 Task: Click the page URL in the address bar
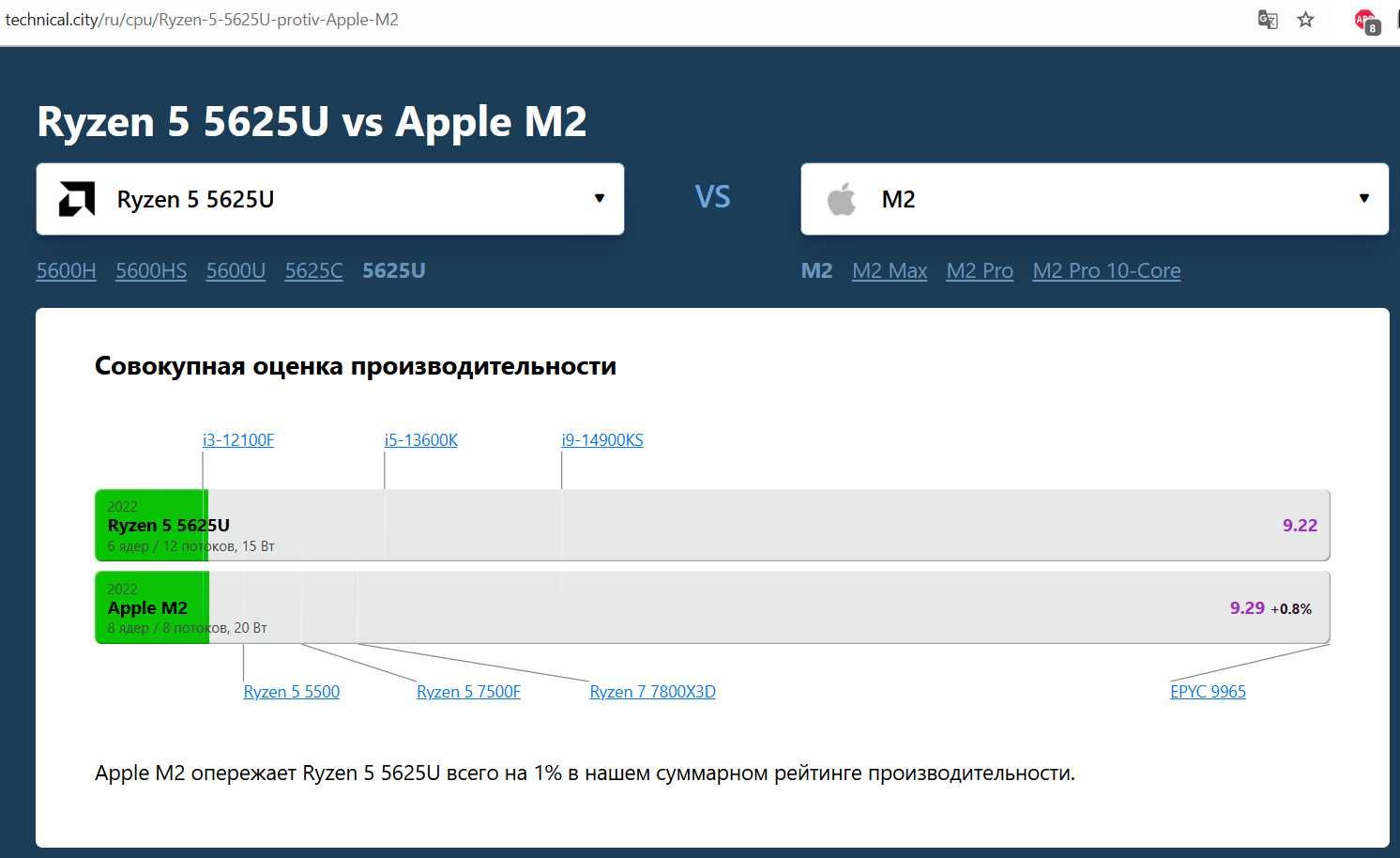pyautogui.click(x=202, y=20)
